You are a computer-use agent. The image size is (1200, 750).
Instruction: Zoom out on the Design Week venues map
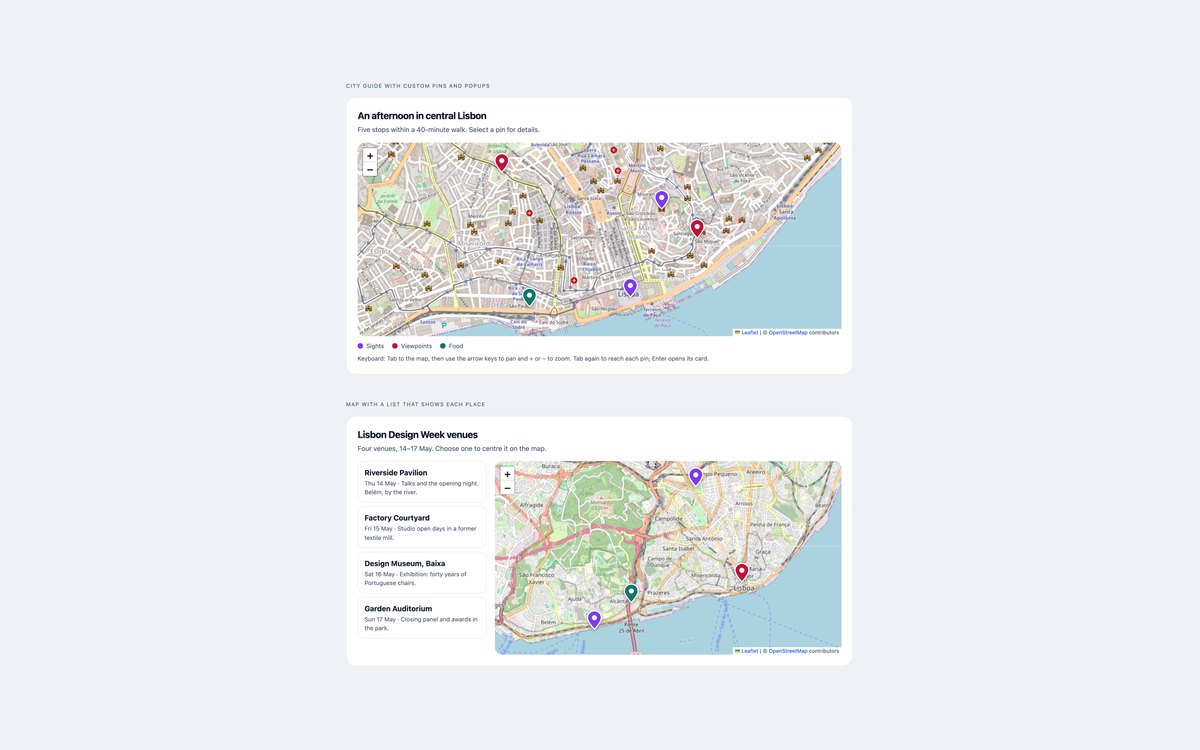[x=507, y=488]
